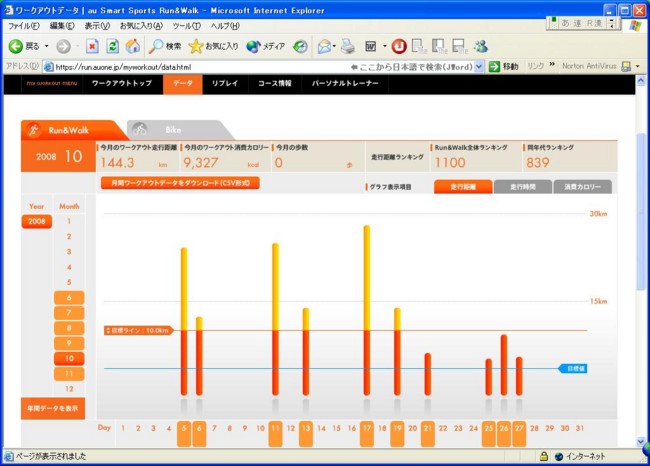Expand the Norton AntiVirus dropdown arrow
Screen dimensions: 650x466
[x=638, y=66]
